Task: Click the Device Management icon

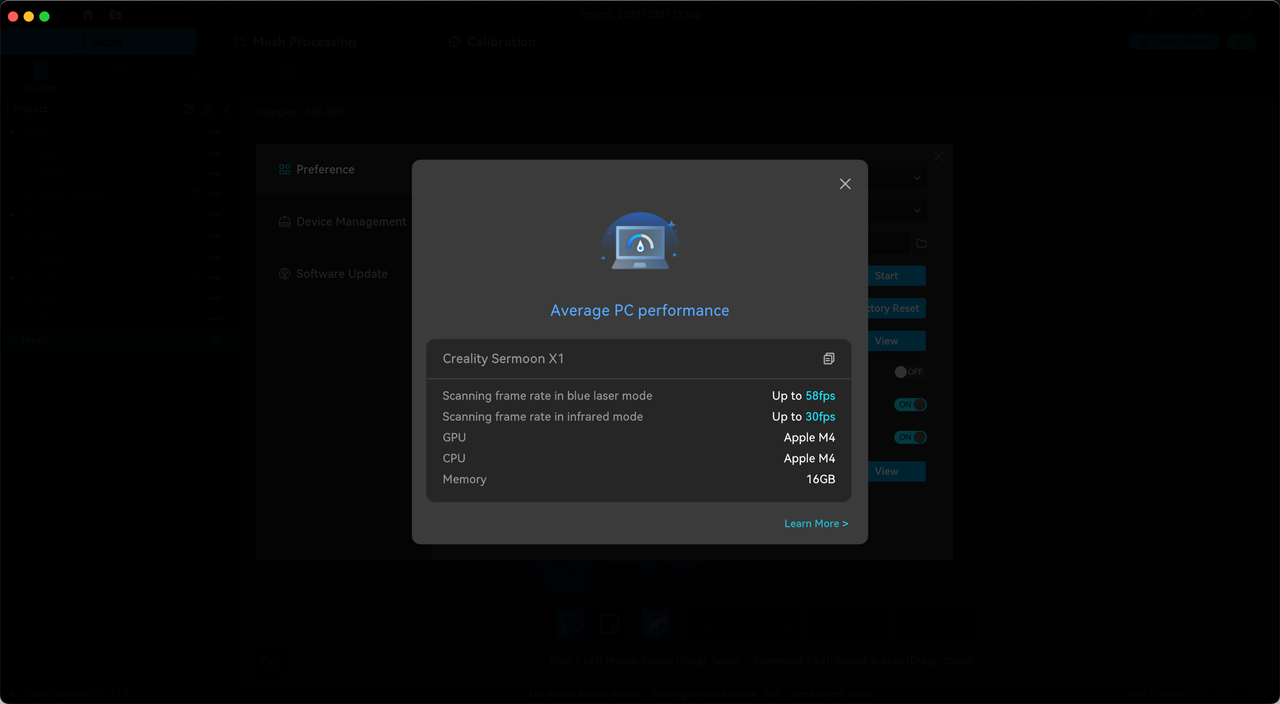Action: point(285,222)
